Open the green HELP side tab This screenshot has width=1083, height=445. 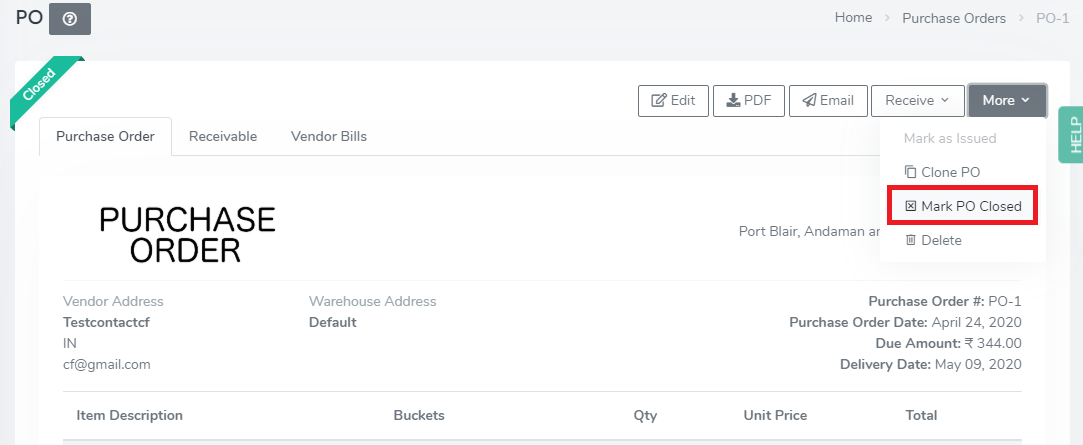pos(1072,135)
